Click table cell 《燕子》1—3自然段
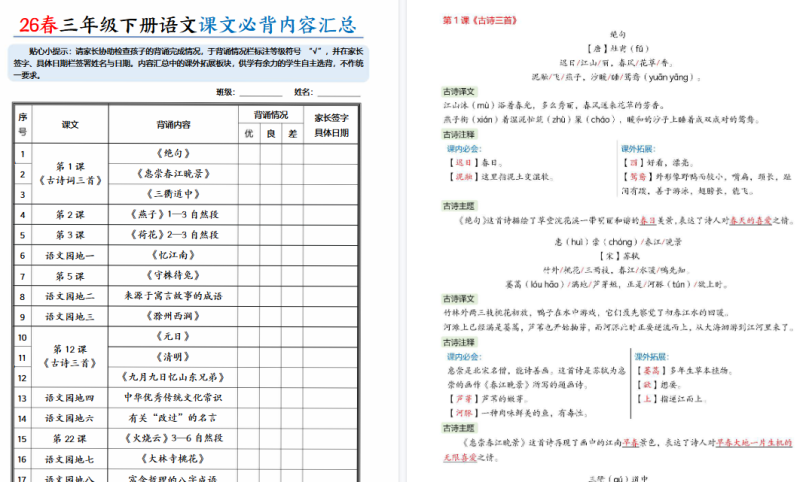Viewport: 800px width, 482px height. tap(173, 215)
